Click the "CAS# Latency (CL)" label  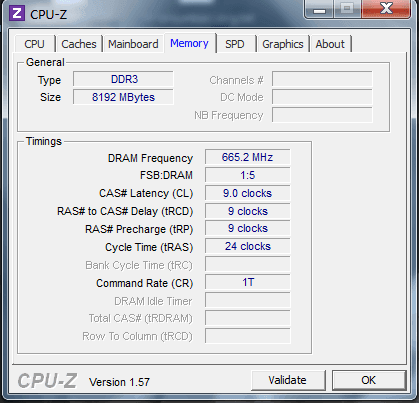pyautogui.click(x=146, y=193)
